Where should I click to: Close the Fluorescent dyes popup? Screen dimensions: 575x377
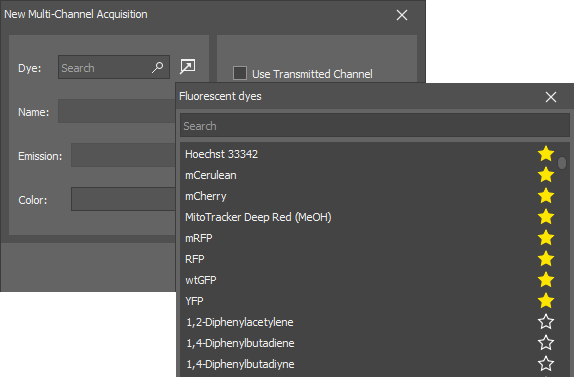(551, 97)
